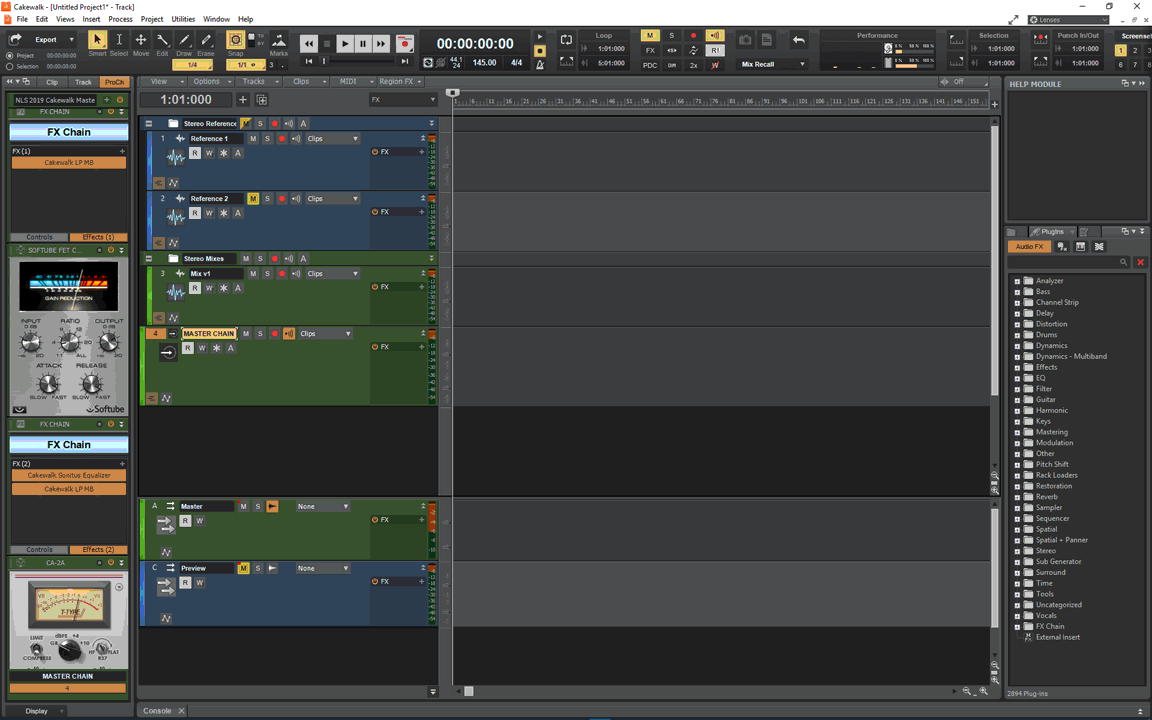Switch to the ProCh inspector tab
The width and height of the screenshot is (1152, 720).
115,82
